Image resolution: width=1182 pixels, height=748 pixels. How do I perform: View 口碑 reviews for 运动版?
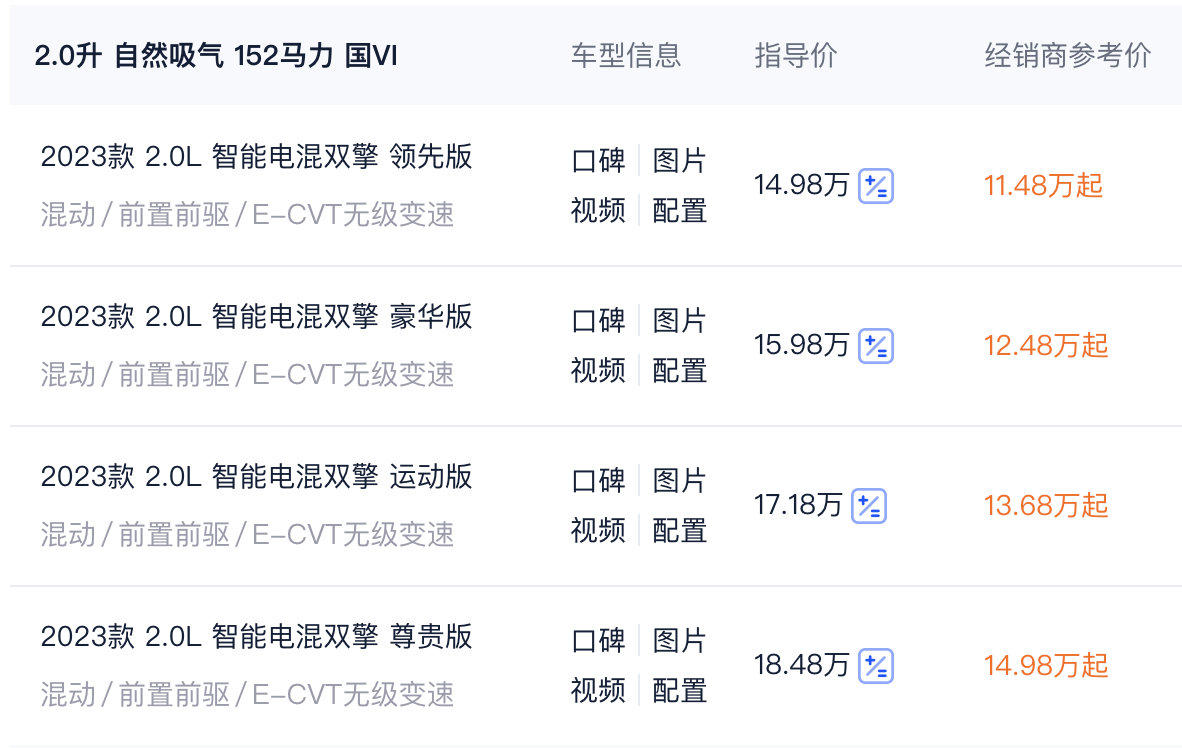click(598, 481)
